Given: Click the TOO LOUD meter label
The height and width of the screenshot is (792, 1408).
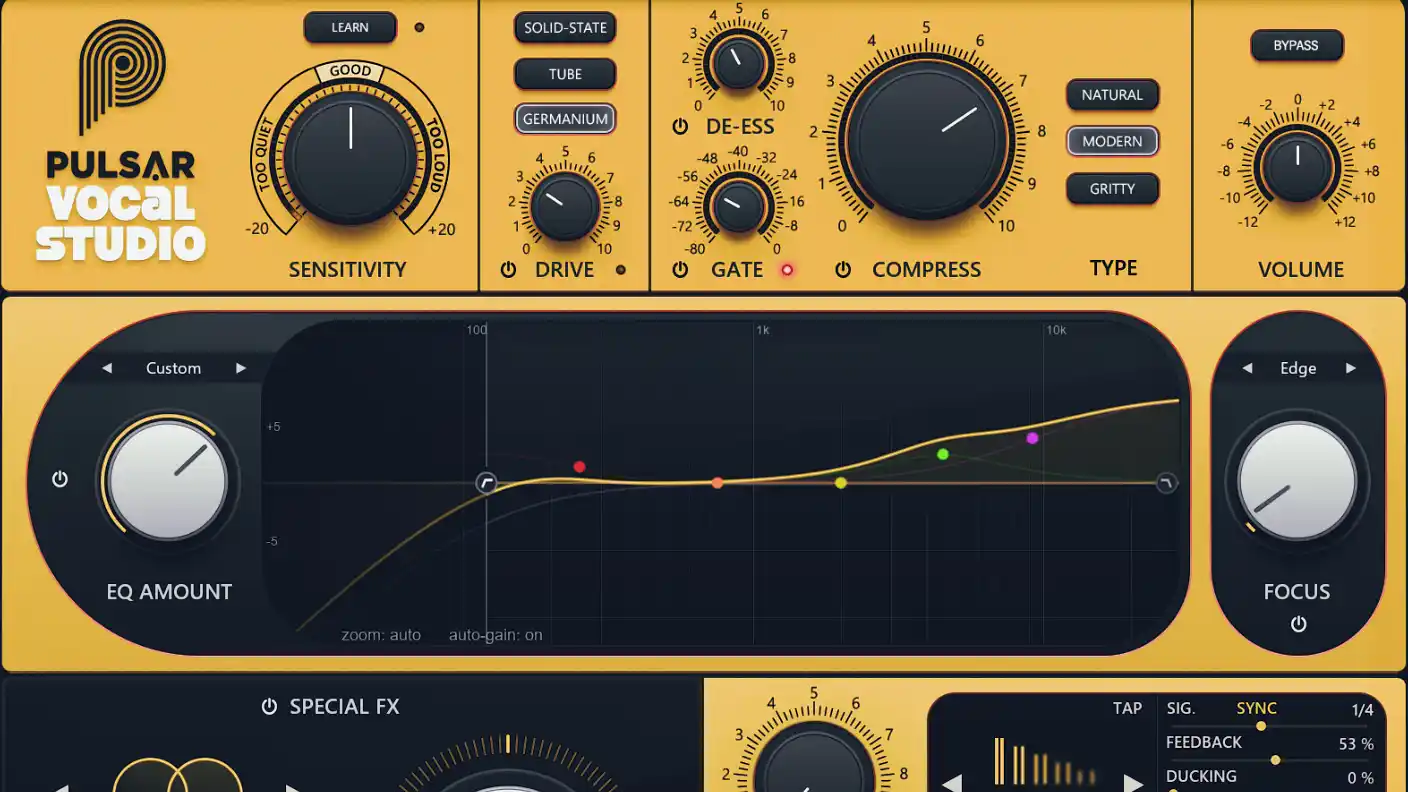Looking at the screenshot, I should [438, 155].
